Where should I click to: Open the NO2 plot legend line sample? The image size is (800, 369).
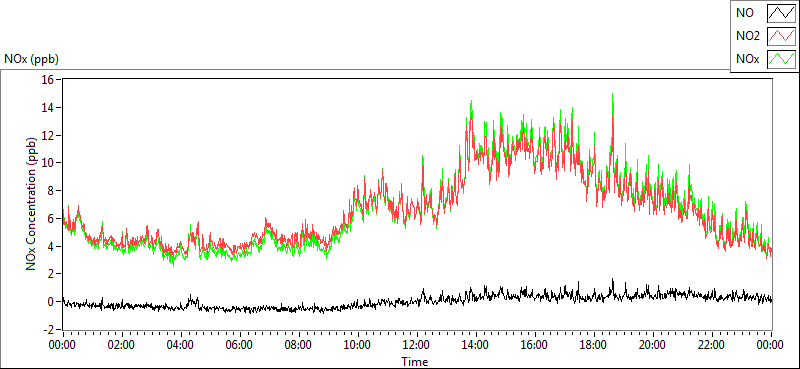pyautogui.click(x=781, y=36)
